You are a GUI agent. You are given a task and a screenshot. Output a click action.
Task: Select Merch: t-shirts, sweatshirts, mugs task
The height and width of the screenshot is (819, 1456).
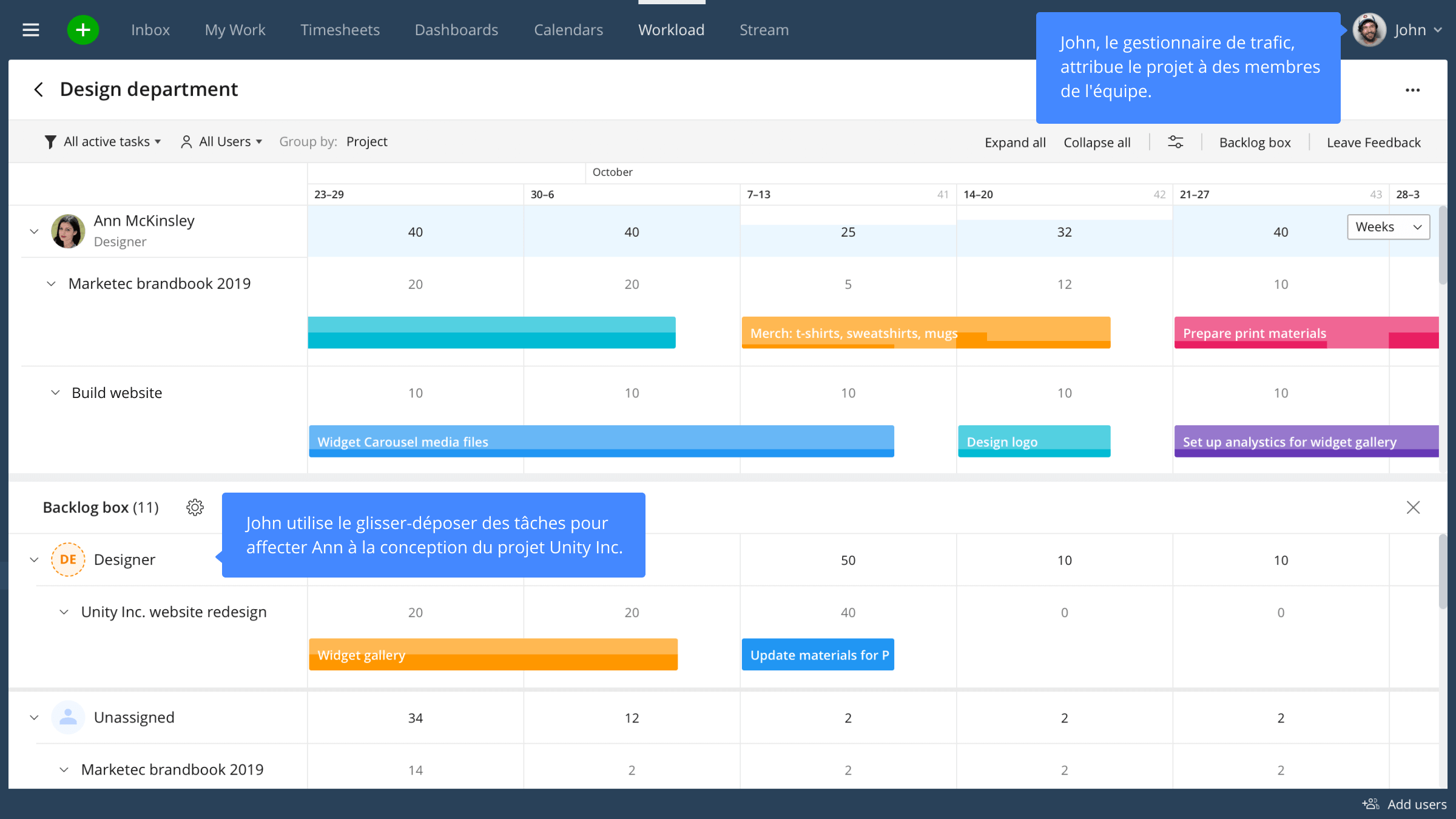click(x=926, y=332)
